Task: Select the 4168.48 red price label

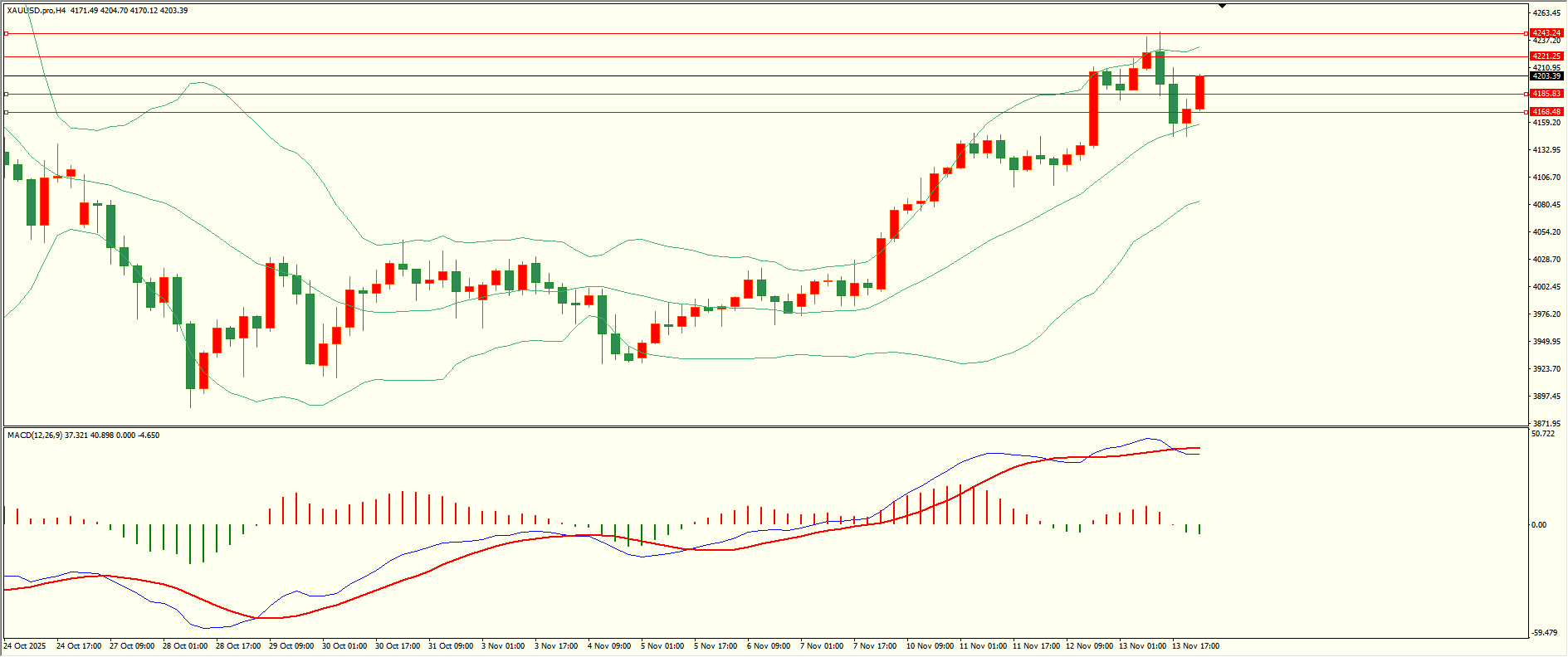Action: (x=1546, y=112)
